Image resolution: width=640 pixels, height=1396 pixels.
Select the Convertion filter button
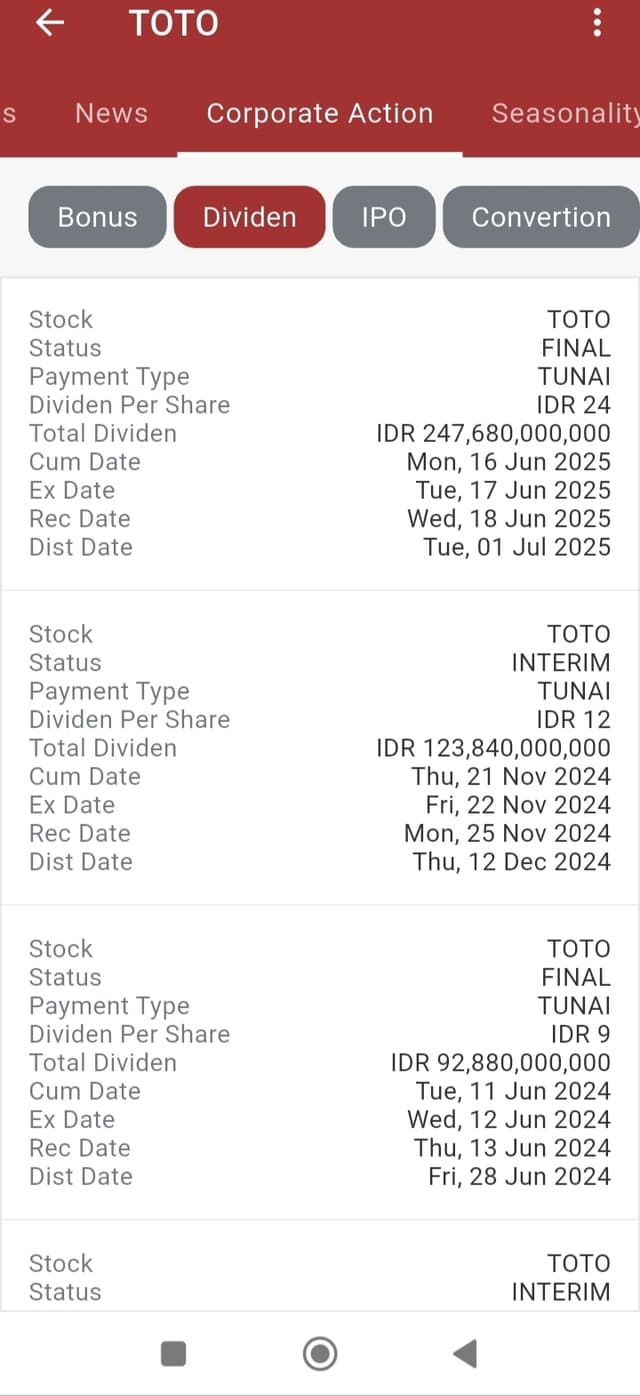pos(541,217)
